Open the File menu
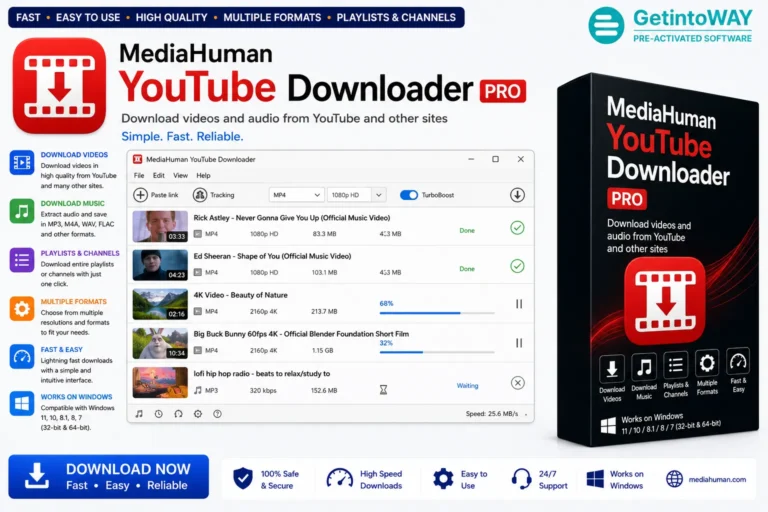Image resolution: width=768 pixels, height=512 pixels. [x=139, y=175]
